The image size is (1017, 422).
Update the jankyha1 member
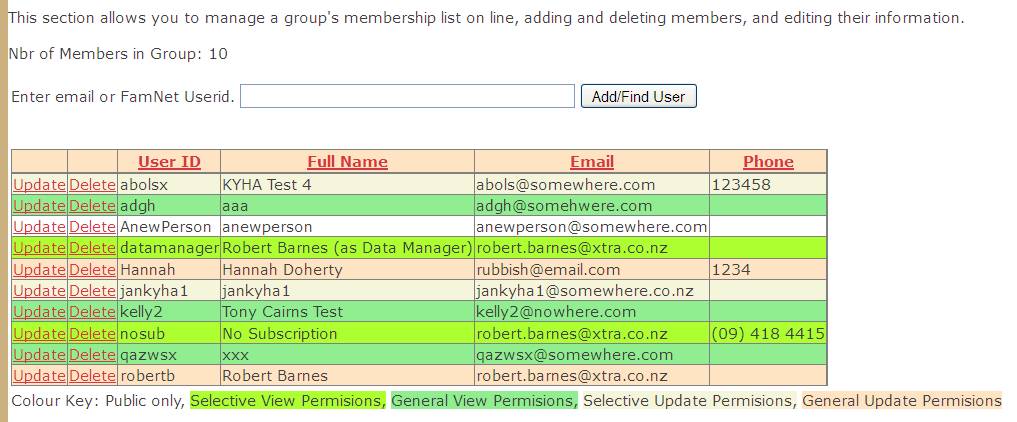(x=39, y=291)
